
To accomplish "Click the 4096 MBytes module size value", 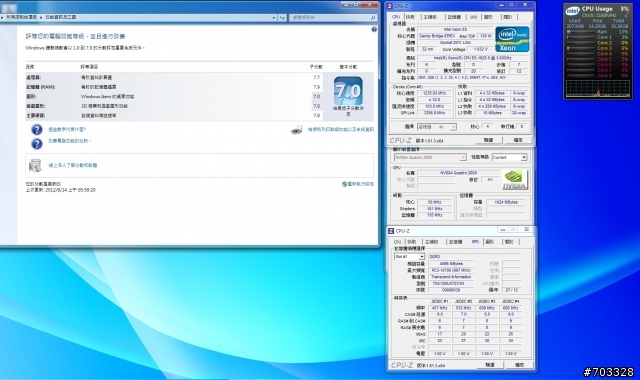I will [451, 264].
